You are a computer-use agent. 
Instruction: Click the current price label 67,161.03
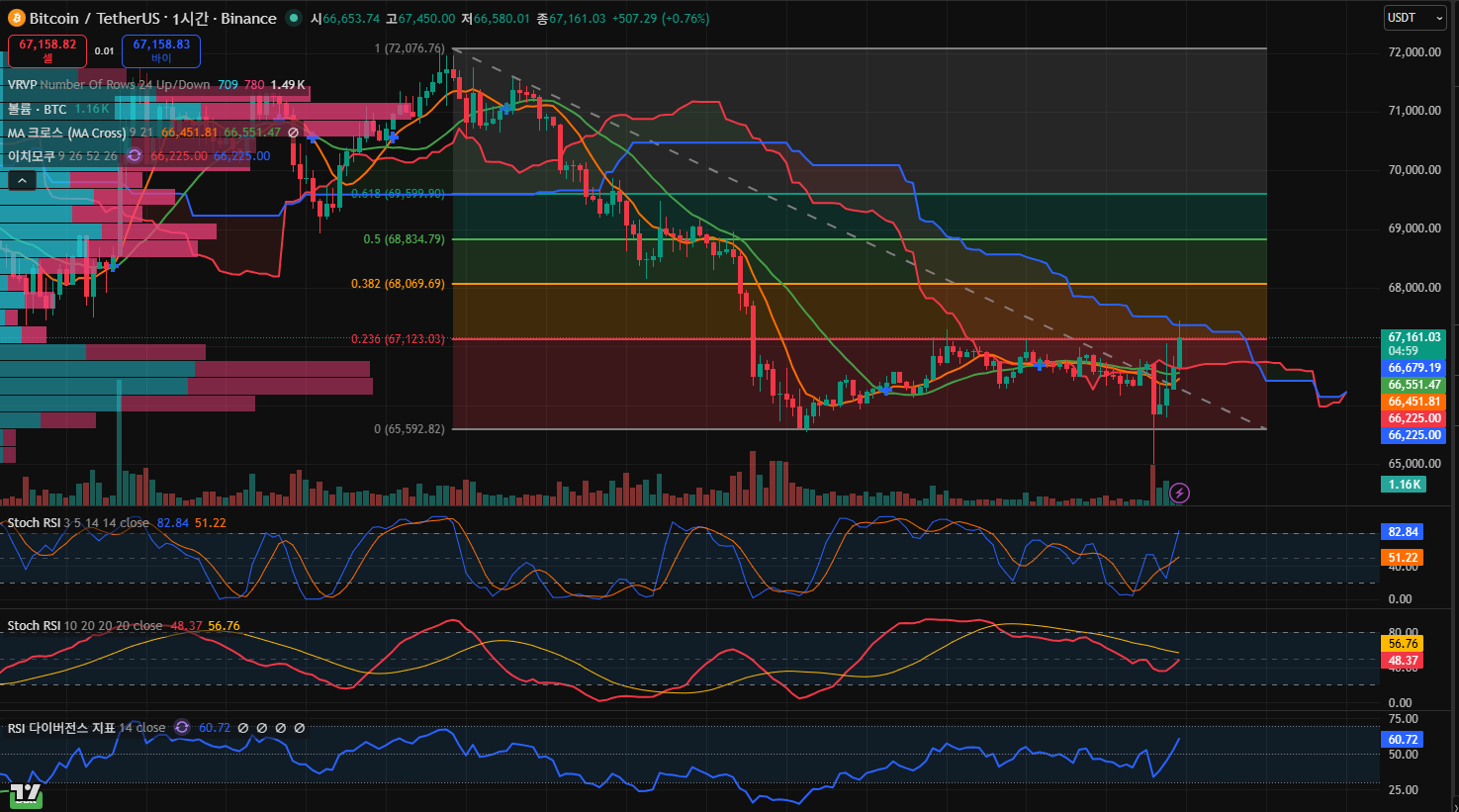tap(1413, 337)
